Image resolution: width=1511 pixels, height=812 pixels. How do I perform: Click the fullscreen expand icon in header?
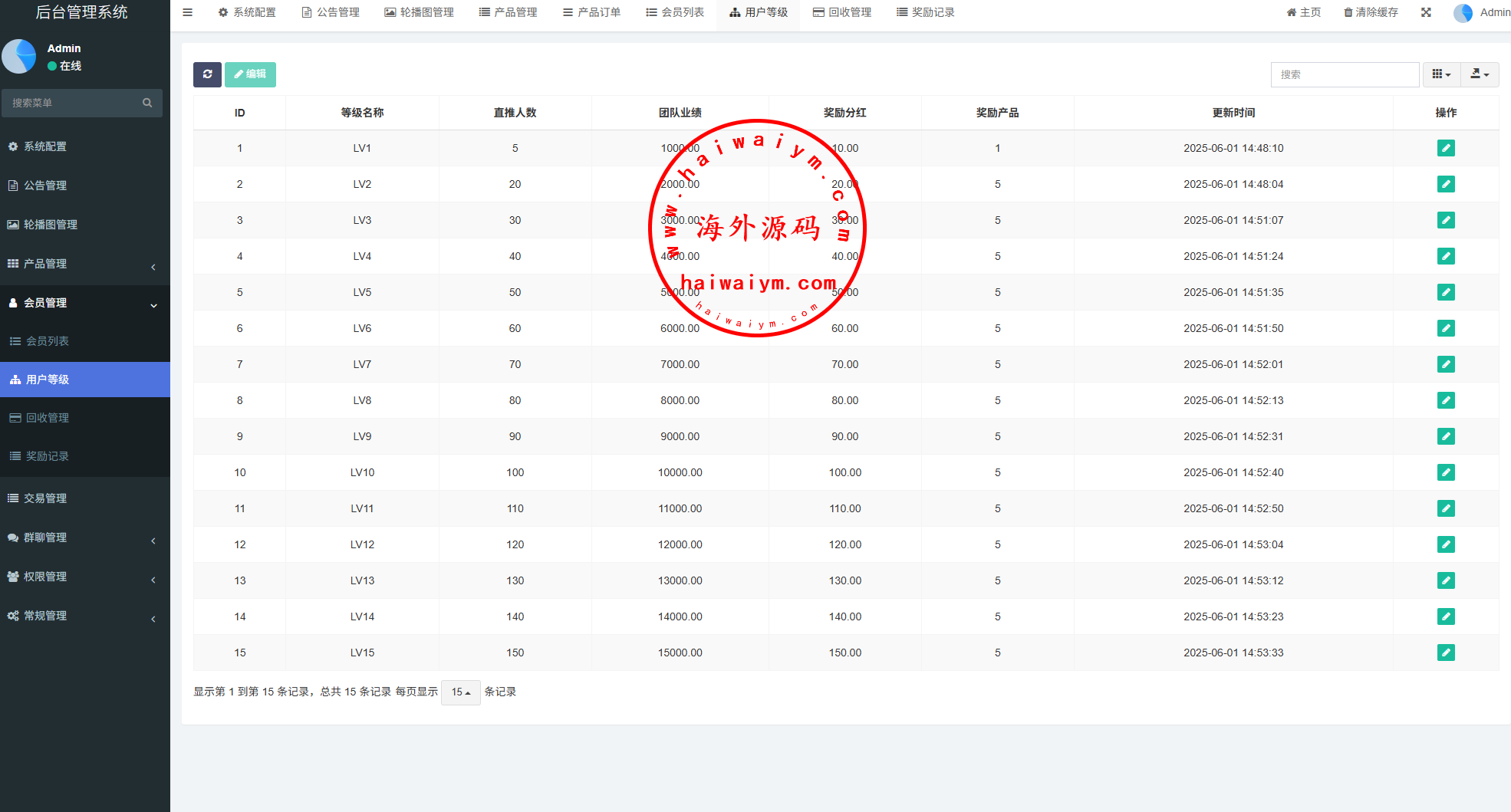(x=1426, y=12)
